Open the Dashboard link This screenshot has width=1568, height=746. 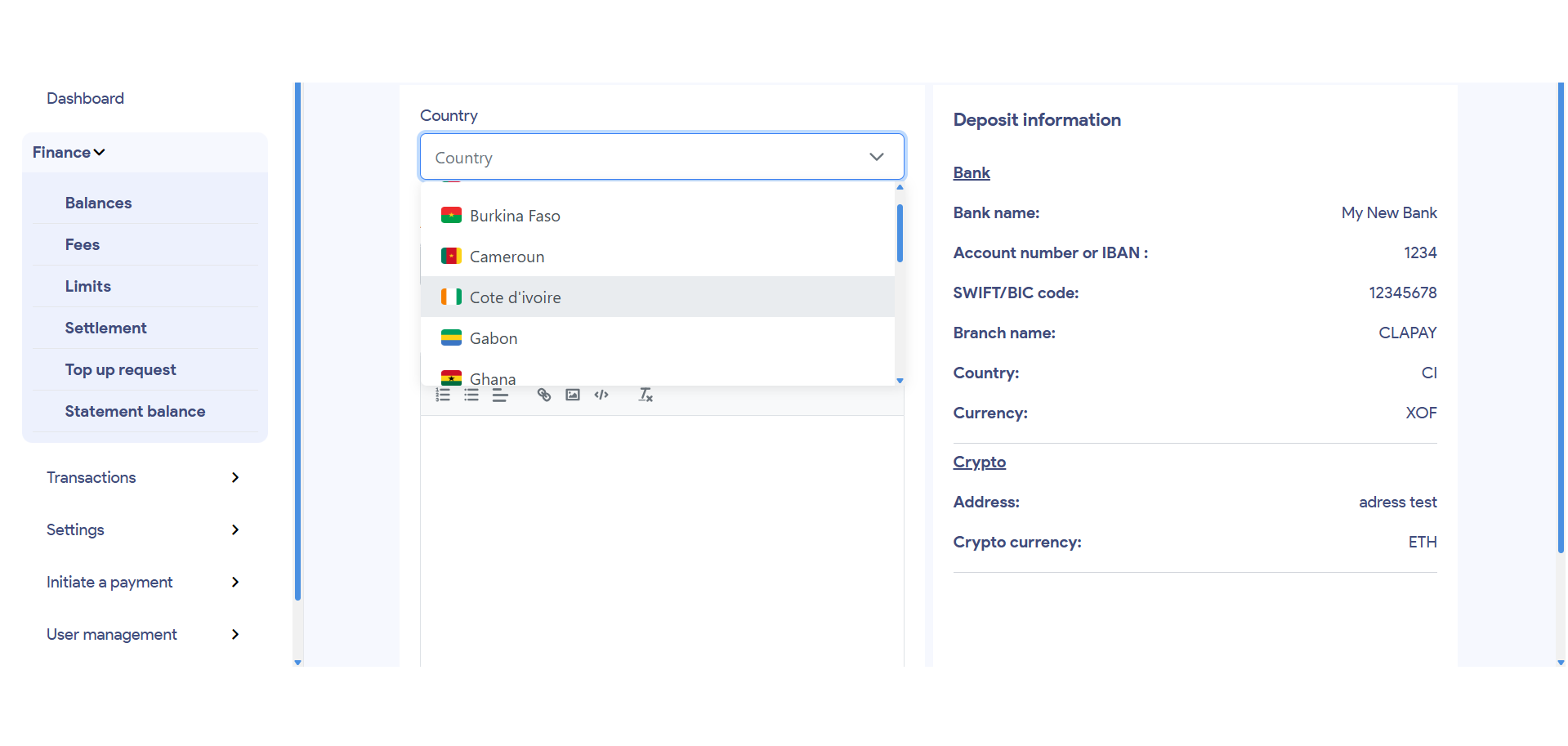85,99
